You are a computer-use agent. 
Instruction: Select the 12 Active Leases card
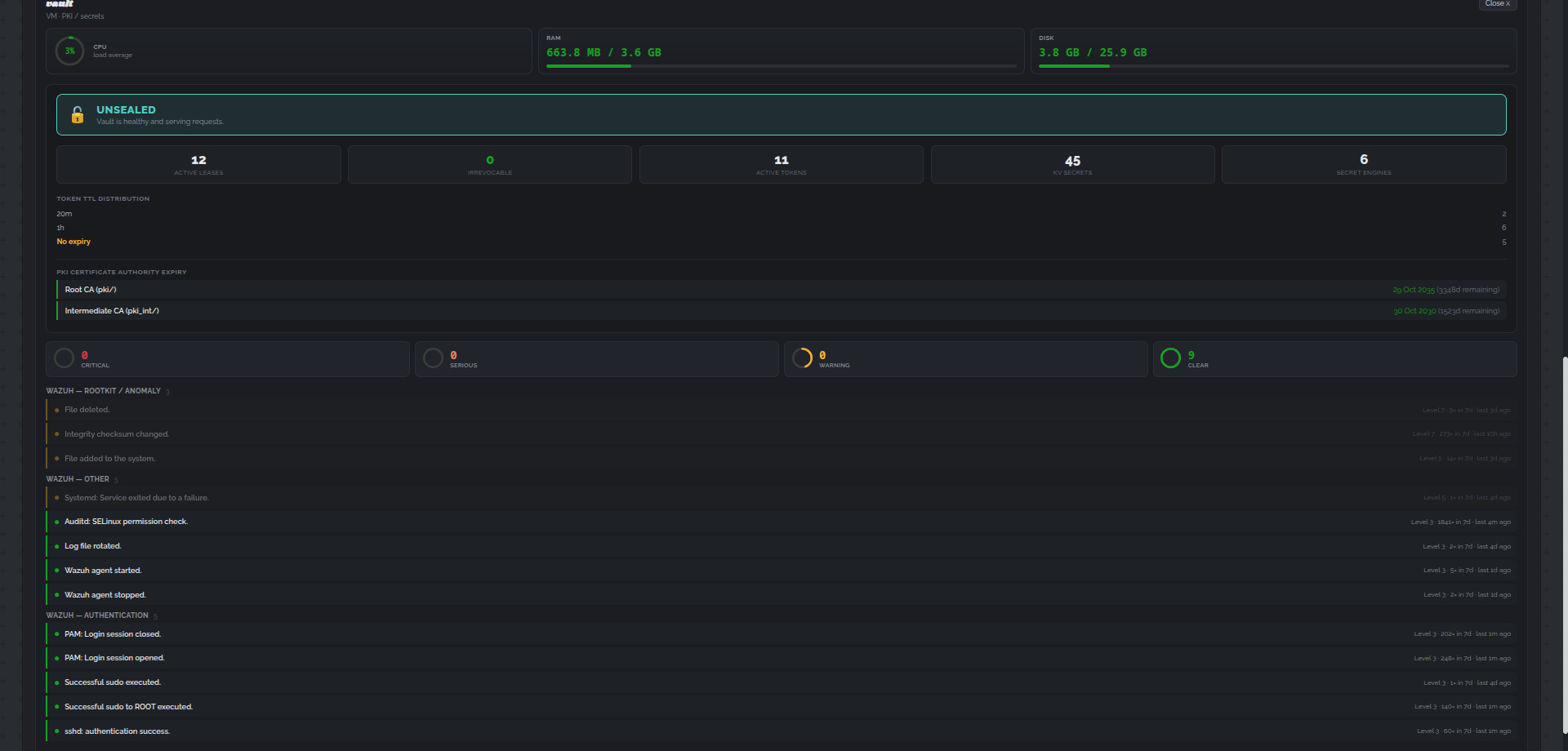click(x=198, y=165)
